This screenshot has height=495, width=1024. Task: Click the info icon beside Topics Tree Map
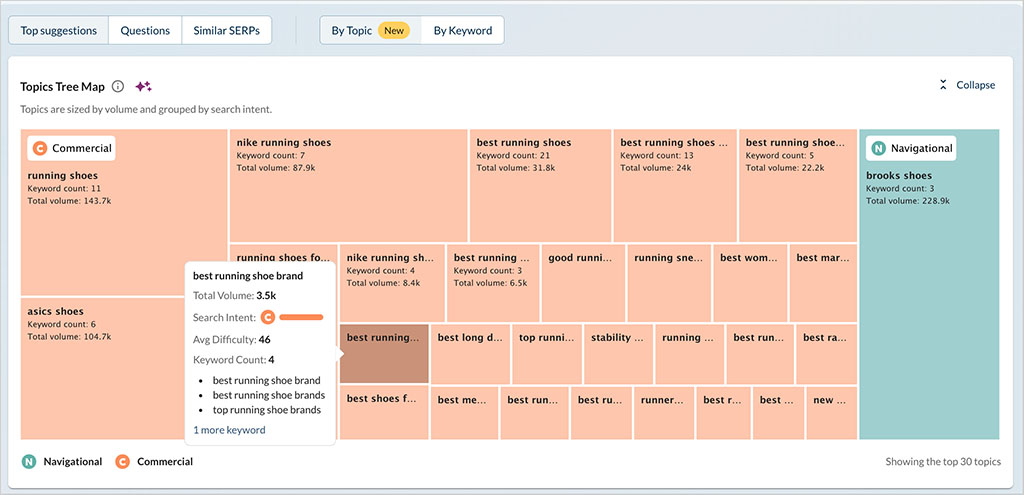pos(118,86)
